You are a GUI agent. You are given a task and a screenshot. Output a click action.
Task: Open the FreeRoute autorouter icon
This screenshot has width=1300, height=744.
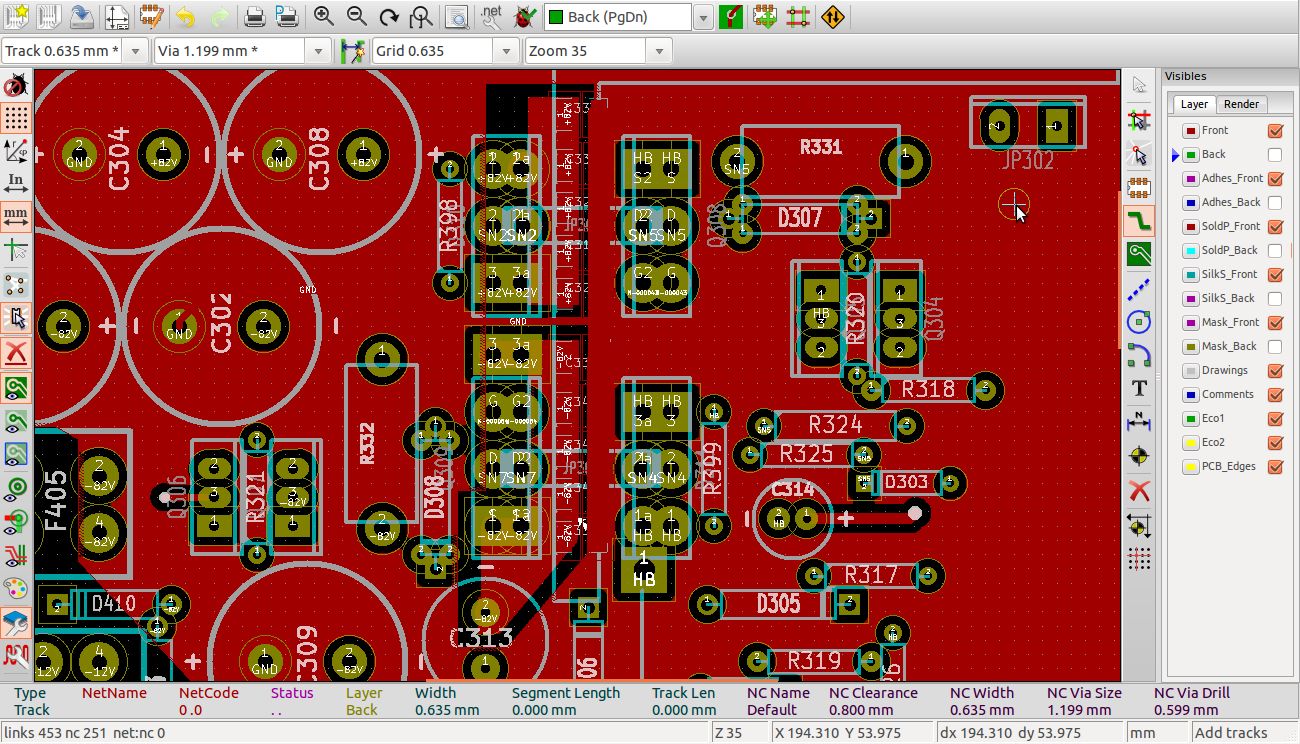832,16
